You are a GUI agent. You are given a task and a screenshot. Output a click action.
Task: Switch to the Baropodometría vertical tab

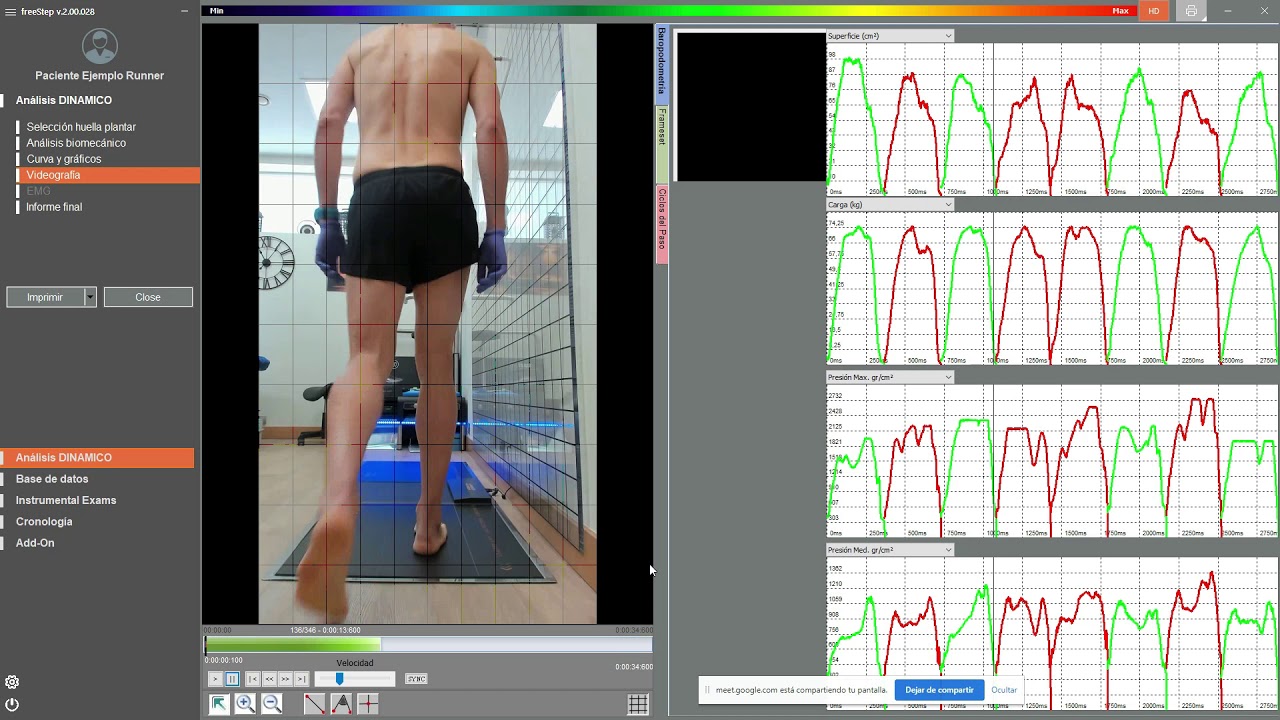click(662, 62)
